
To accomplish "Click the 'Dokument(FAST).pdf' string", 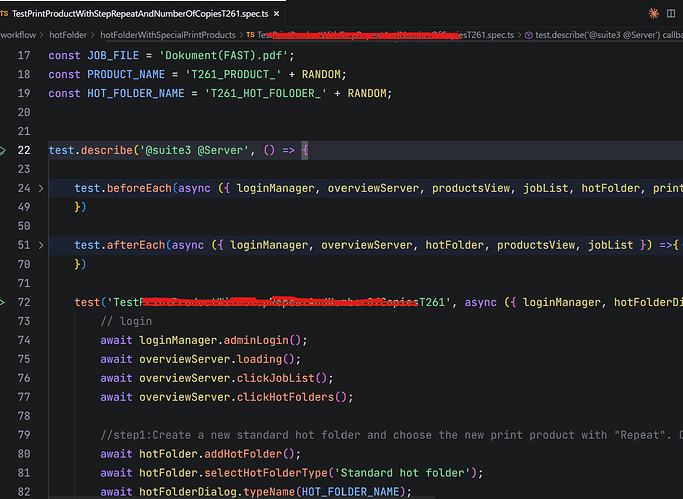I will 223,56.
